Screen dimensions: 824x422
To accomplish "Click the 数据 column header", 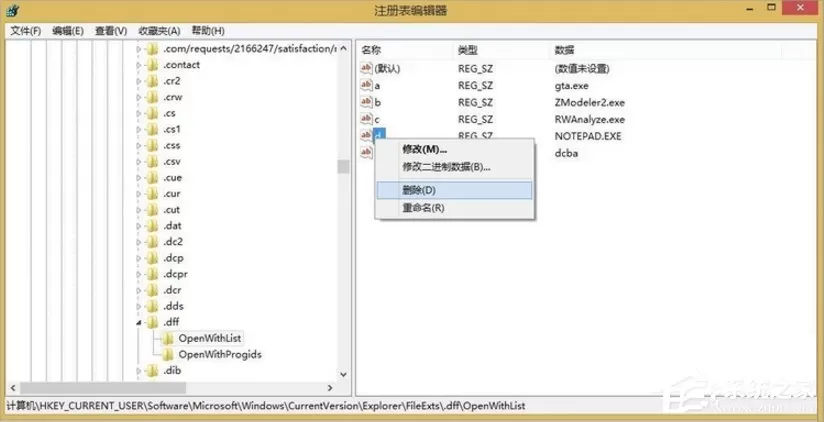I will 564,50.
